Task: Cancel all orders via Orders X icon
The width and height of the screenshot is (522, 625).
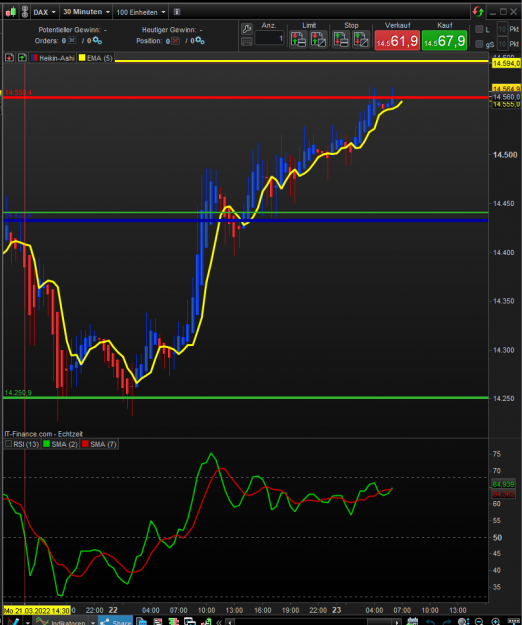Action: pyautogui.click(x=72, y=40)
